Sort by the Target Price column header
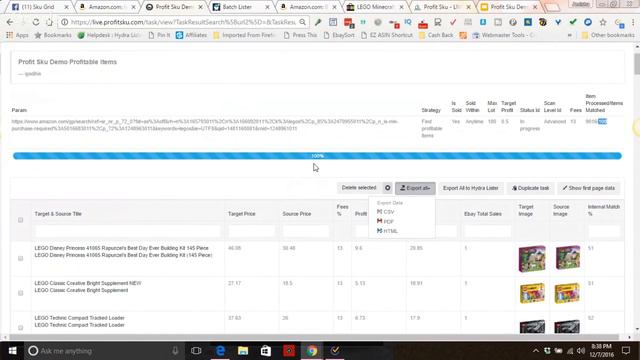The image size is (640, 360). pos(241,214)
